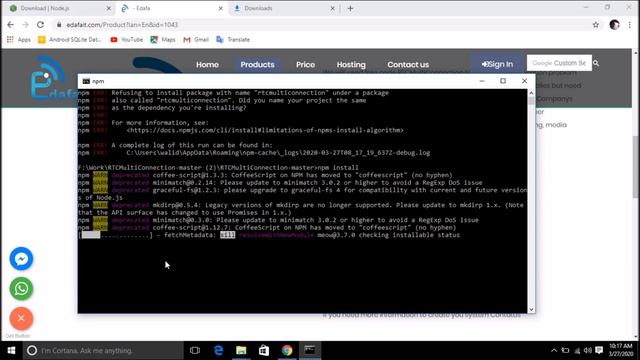Click the npm fetchMetadata progress bar
640x360 pixels.
[116, 235]
